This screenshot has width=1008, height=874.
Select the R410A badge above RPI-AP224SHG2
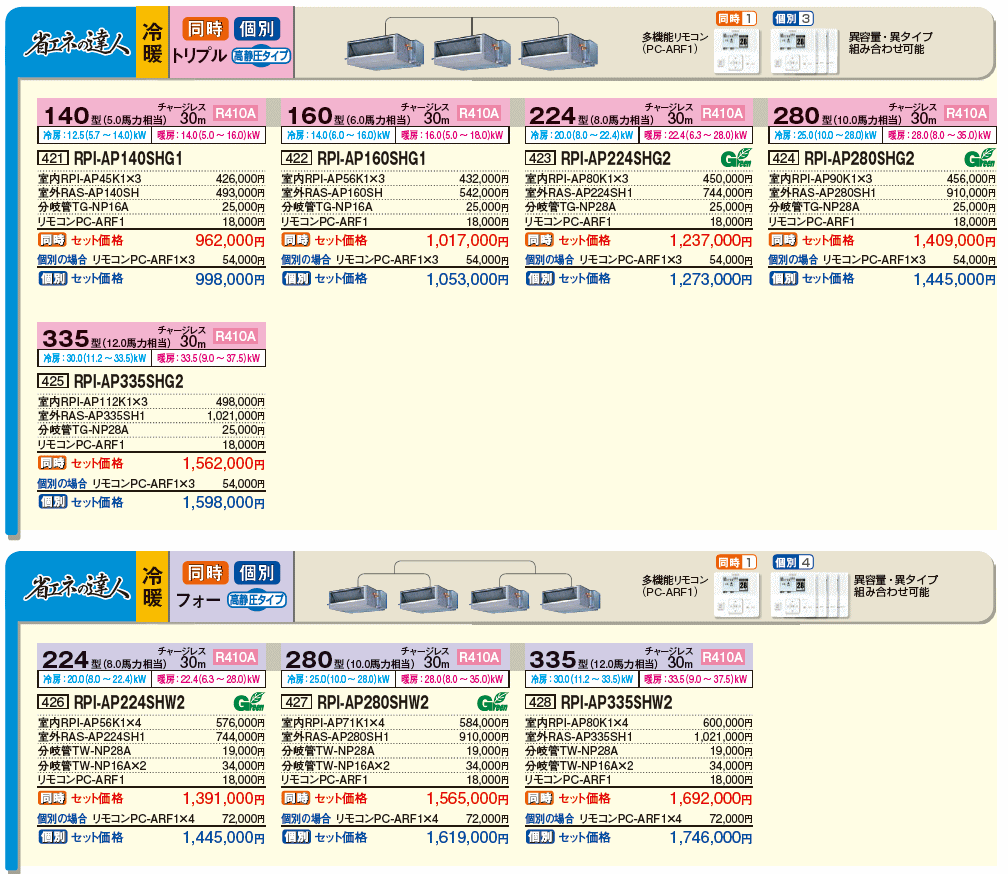pos(723,114)
